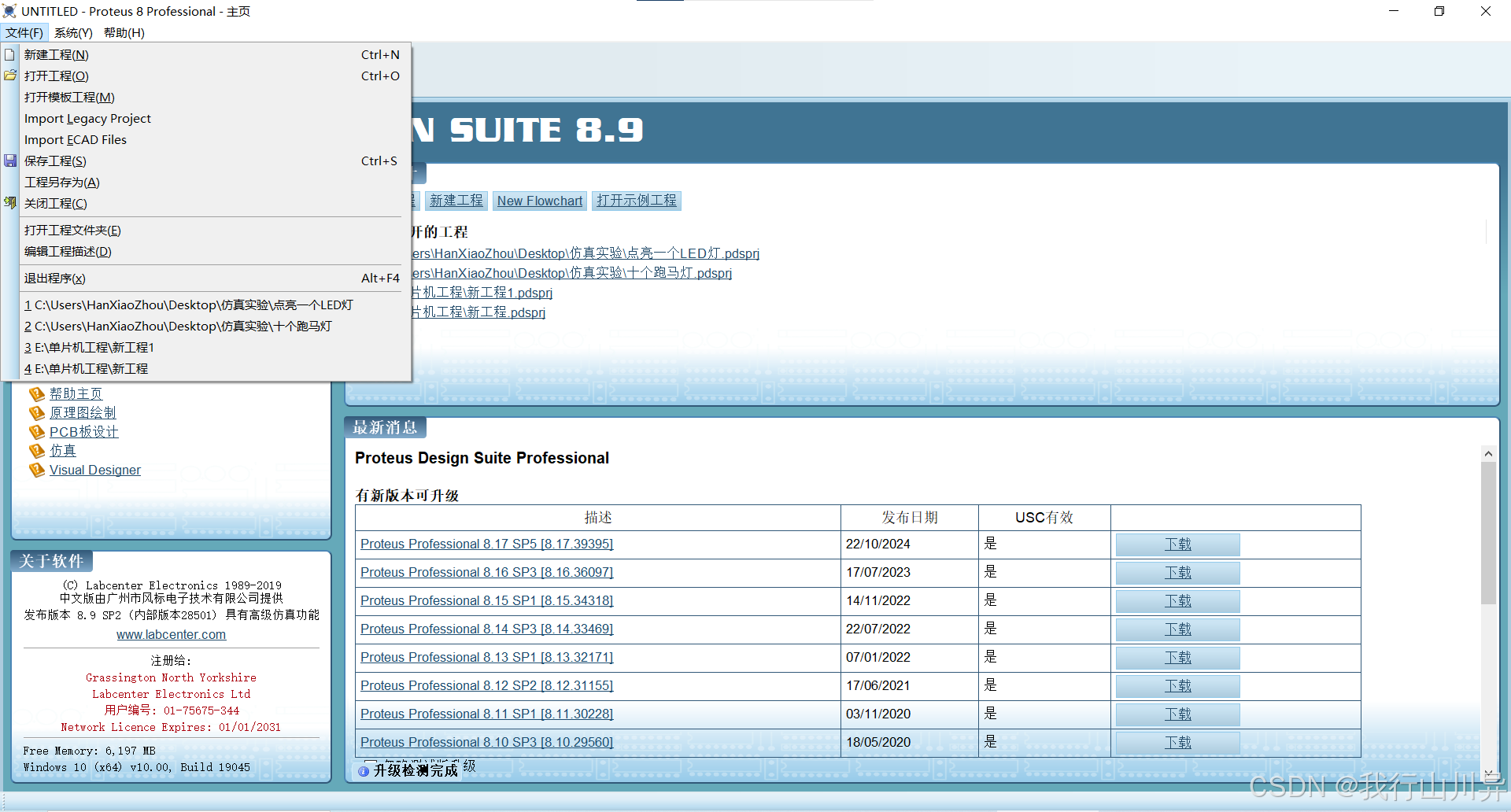Click 下载 button for version 8.11 SP1
This screenshot has width=1511, height=812.
pyautogui.click(x=1178, y=714)
